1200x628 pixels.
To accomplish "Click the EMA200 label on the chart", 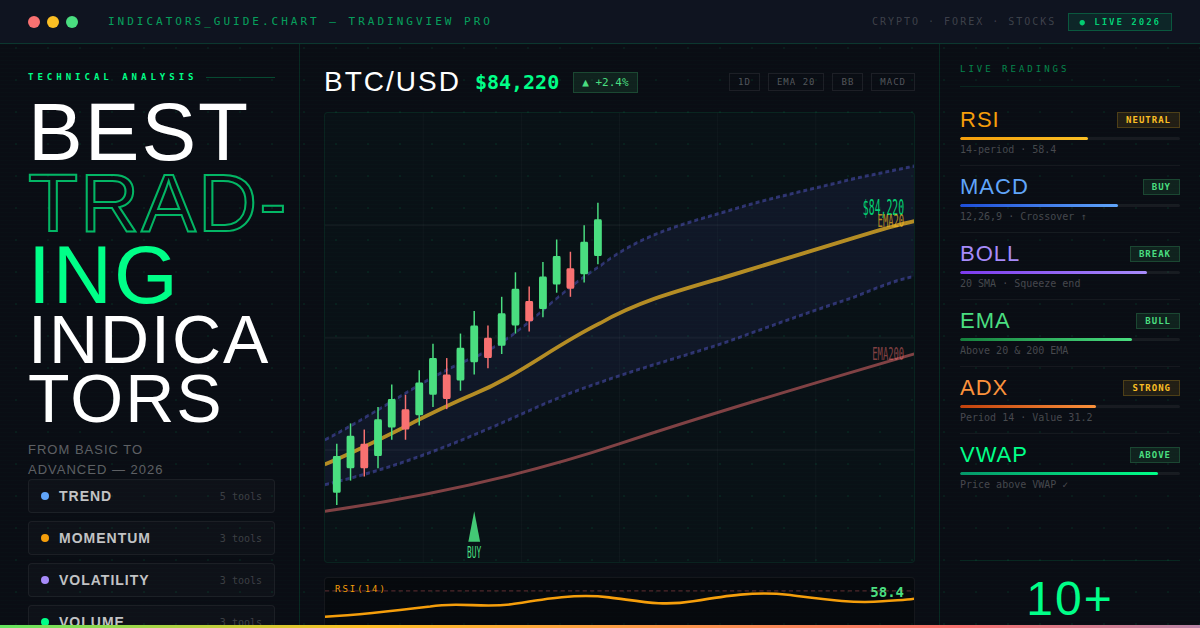I will (888, 354).
